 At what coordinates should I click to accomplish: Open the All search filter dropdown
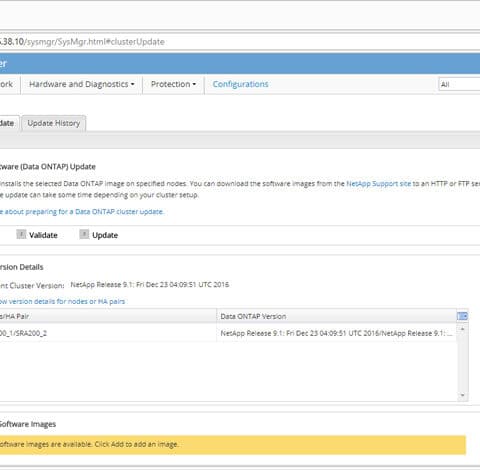coord(459,84)
